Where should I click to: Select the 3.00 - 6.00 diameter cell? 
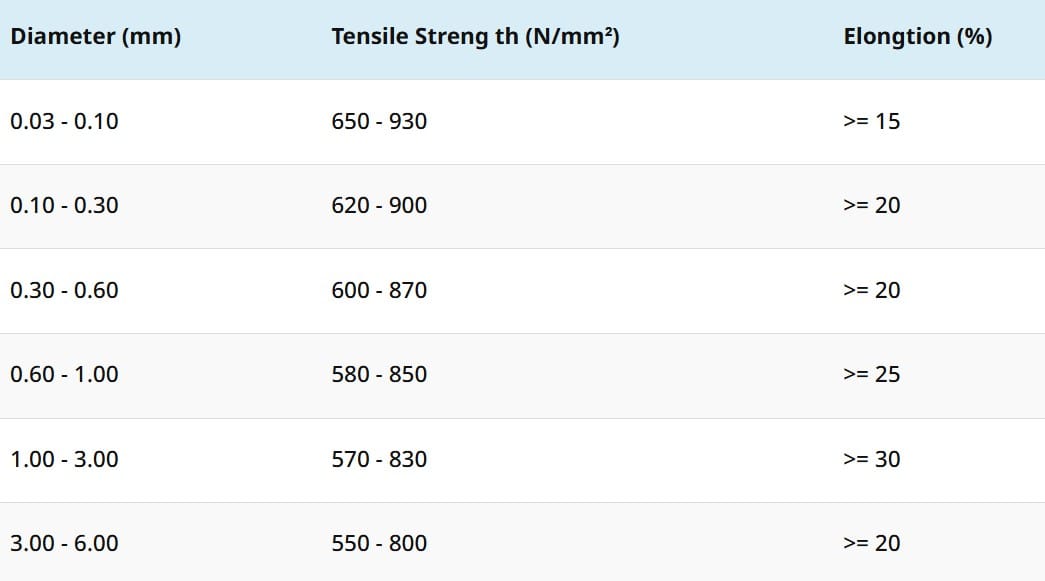[64, 543]
